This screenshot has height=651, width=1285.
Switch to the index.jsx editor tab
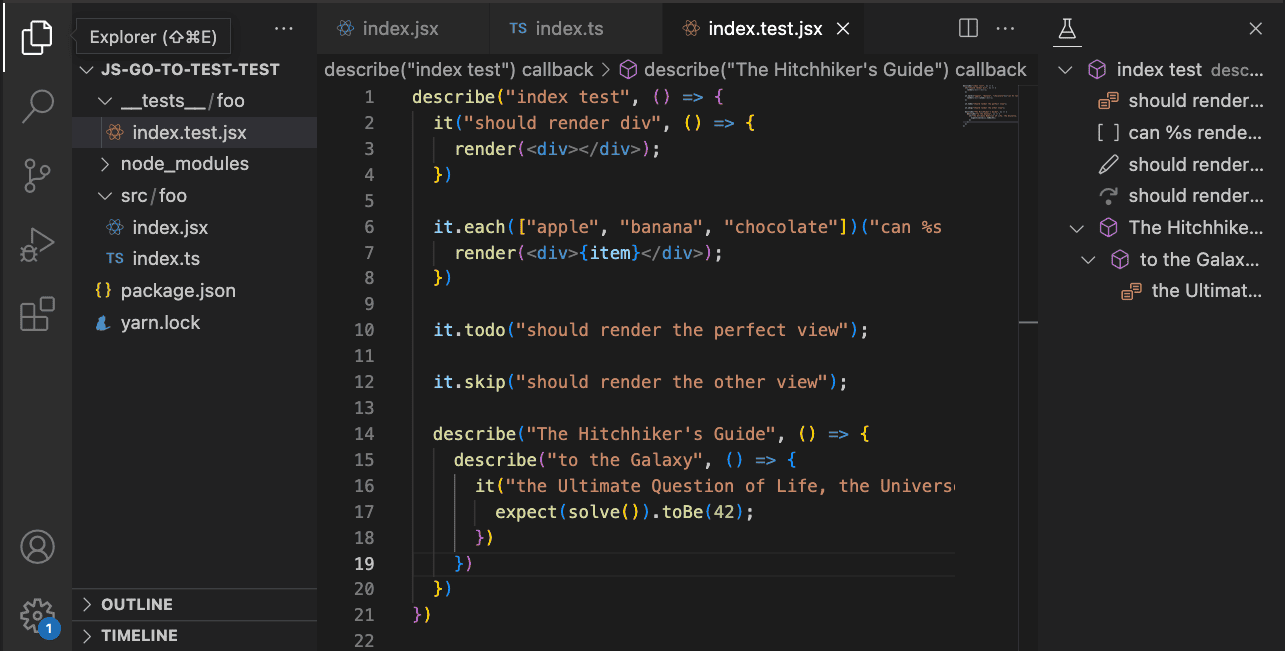pyautogui.click(x=399, y=29)
